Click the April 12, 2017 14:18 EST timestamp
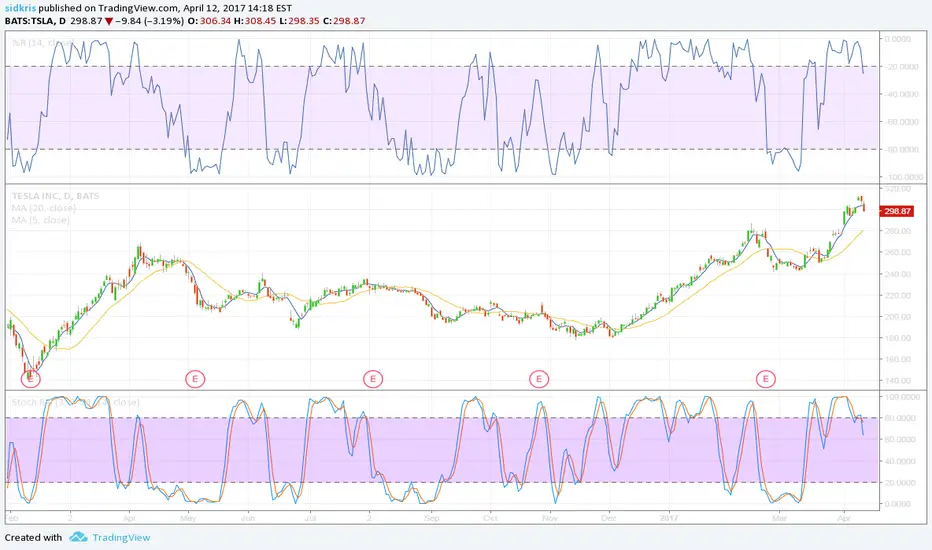This screenshot has height=550, width=932. coord(238,8)
